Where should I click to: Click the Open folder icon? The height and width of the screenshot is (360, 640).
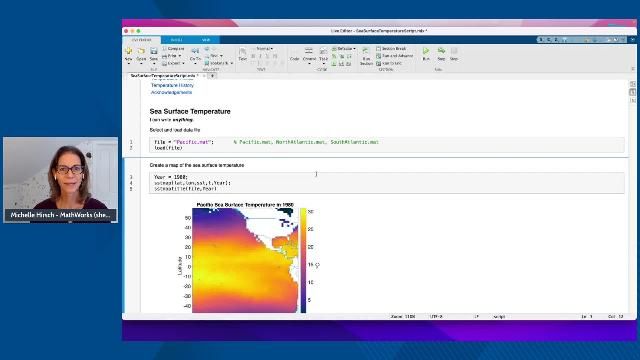[x=141, y=53]
